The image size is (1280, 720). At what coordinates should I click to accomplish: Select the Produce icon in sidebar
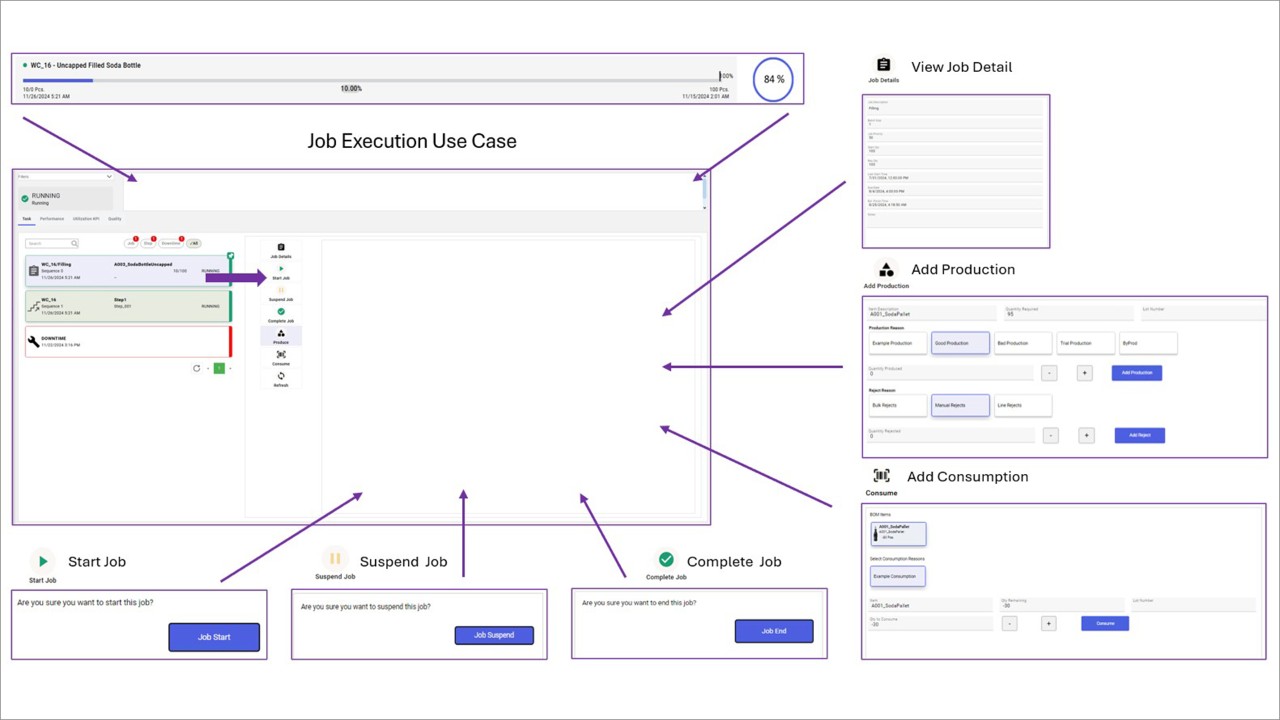[x=281, y=335]
